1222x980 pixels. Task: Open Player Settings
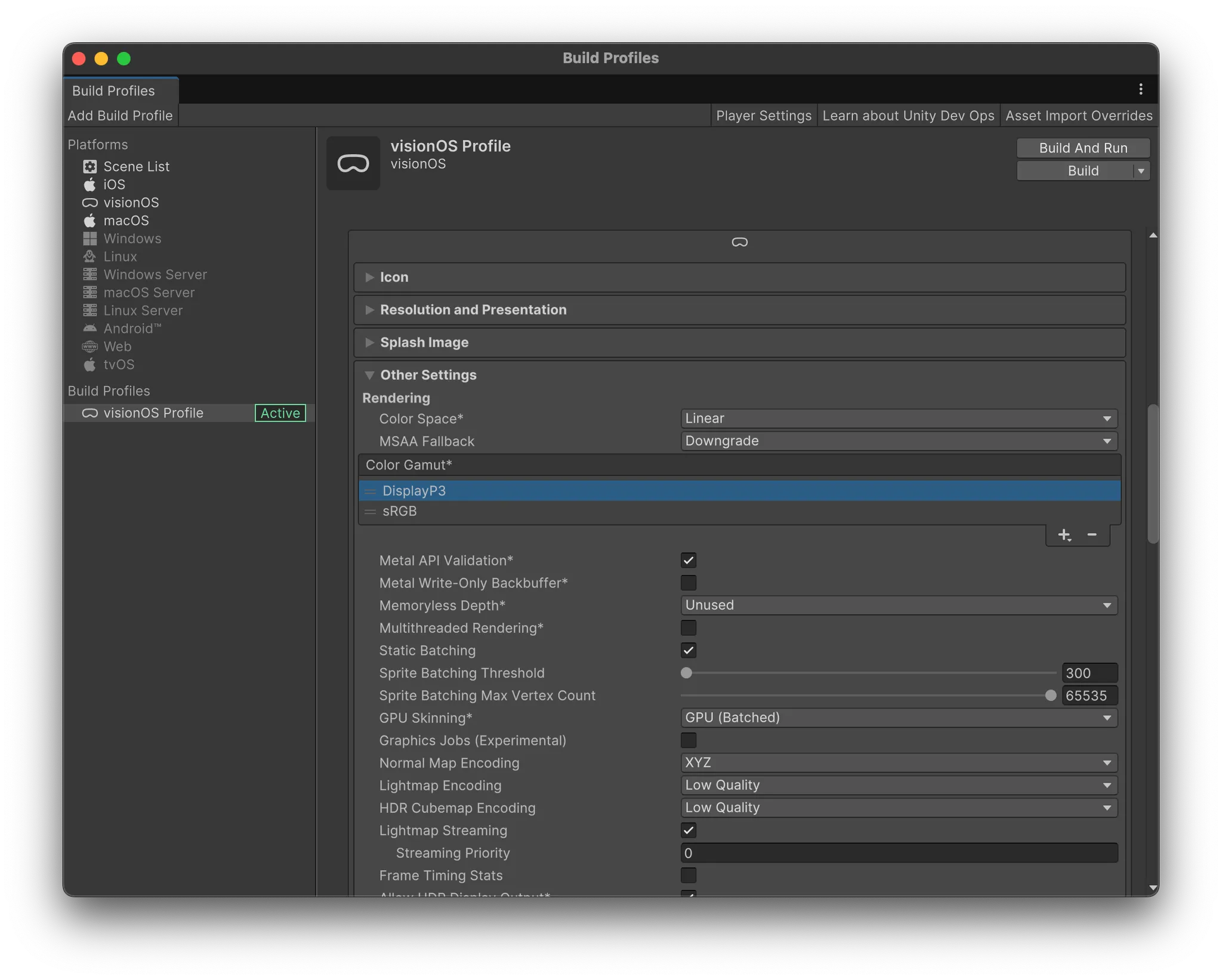pos(763,116)
